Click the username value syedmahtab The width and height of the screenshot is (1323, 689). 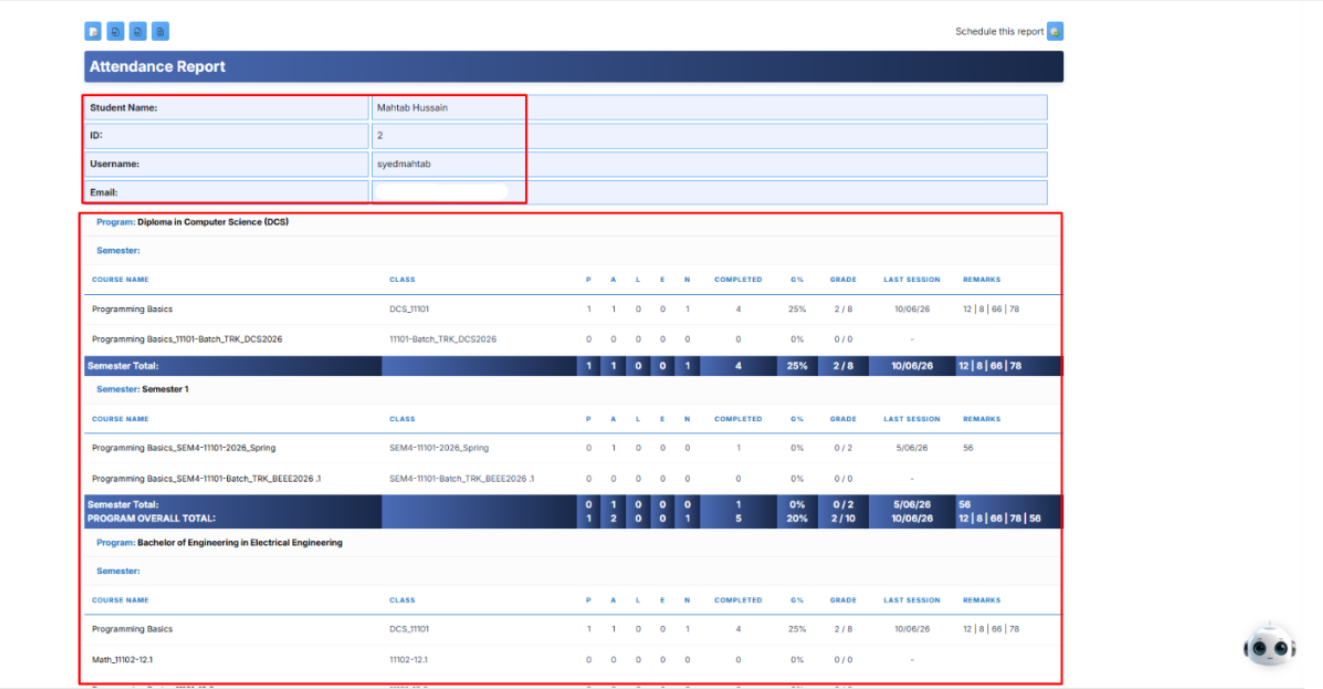[x=404, y=164]
